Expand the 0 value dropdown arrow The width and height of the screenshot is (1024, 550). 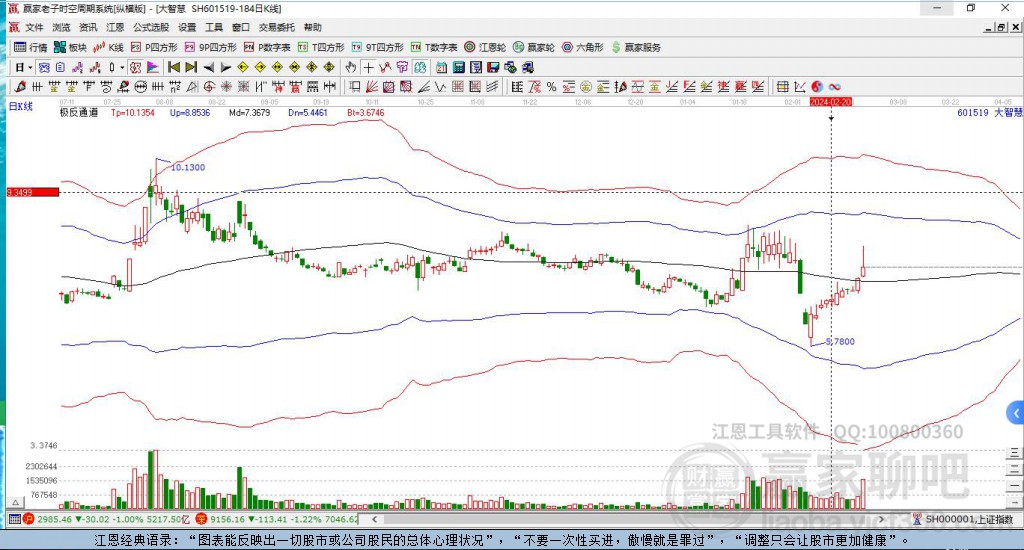pyautogui.click(x=122, y=67)
